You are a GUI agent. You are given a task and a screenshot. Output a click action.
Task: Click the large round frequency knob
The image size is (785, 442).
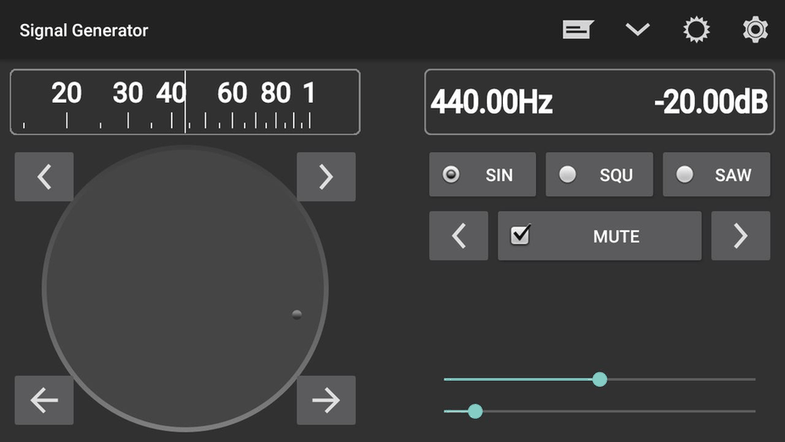coord(185,289)
